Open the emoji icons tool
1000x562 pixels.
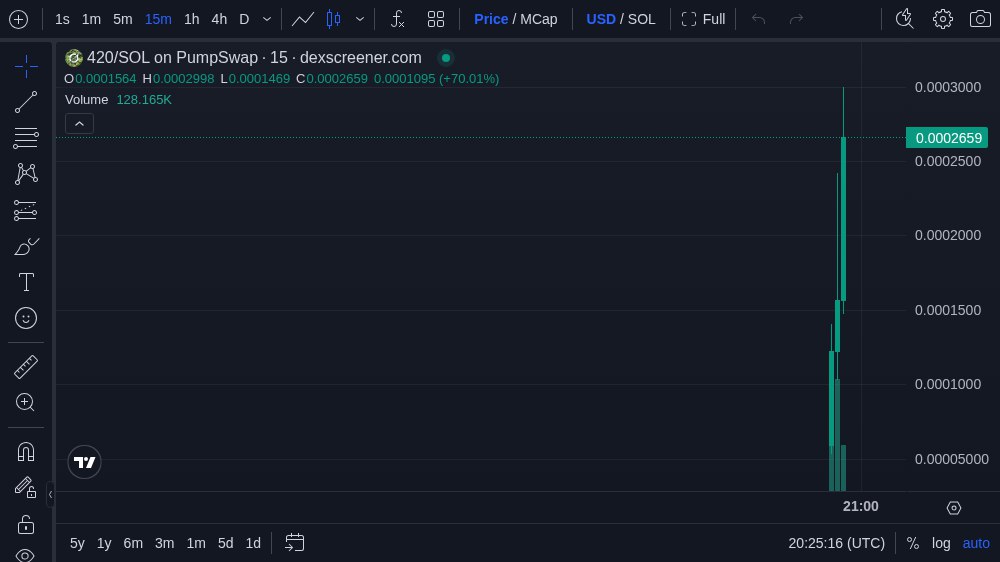tap(26, 318)
